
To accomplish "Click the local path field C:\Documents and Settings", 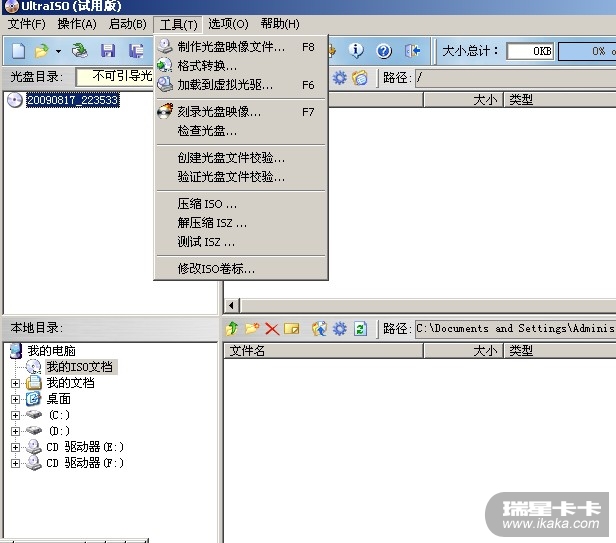I will click(515, 328).
